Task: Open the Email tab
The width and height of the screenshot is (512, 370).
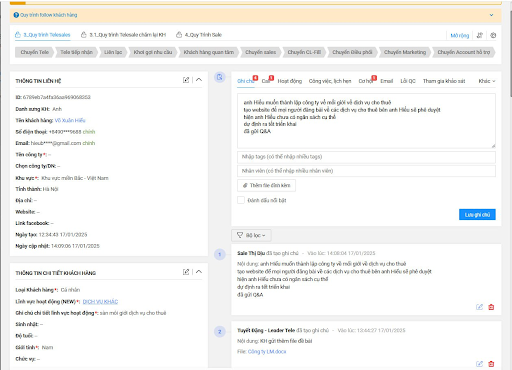Action: tap(387, 81)
